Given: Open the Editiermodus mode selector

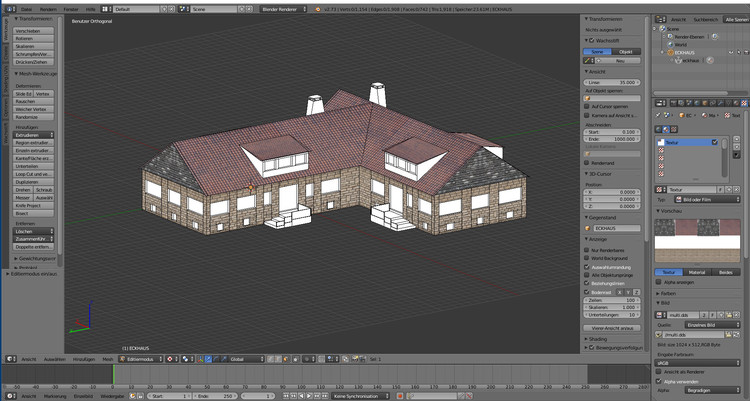Looking at the screenshot, I should click(141, 359).
